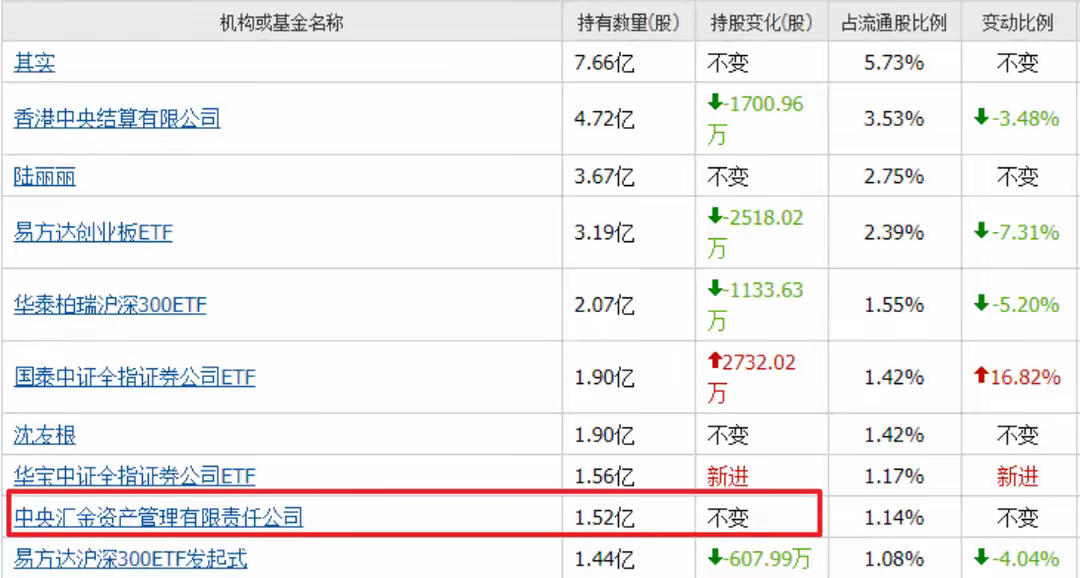Viewport: 1080px width, 578px height.
Task: Click the -607.99万 change value
Action: tap(760, 558)
